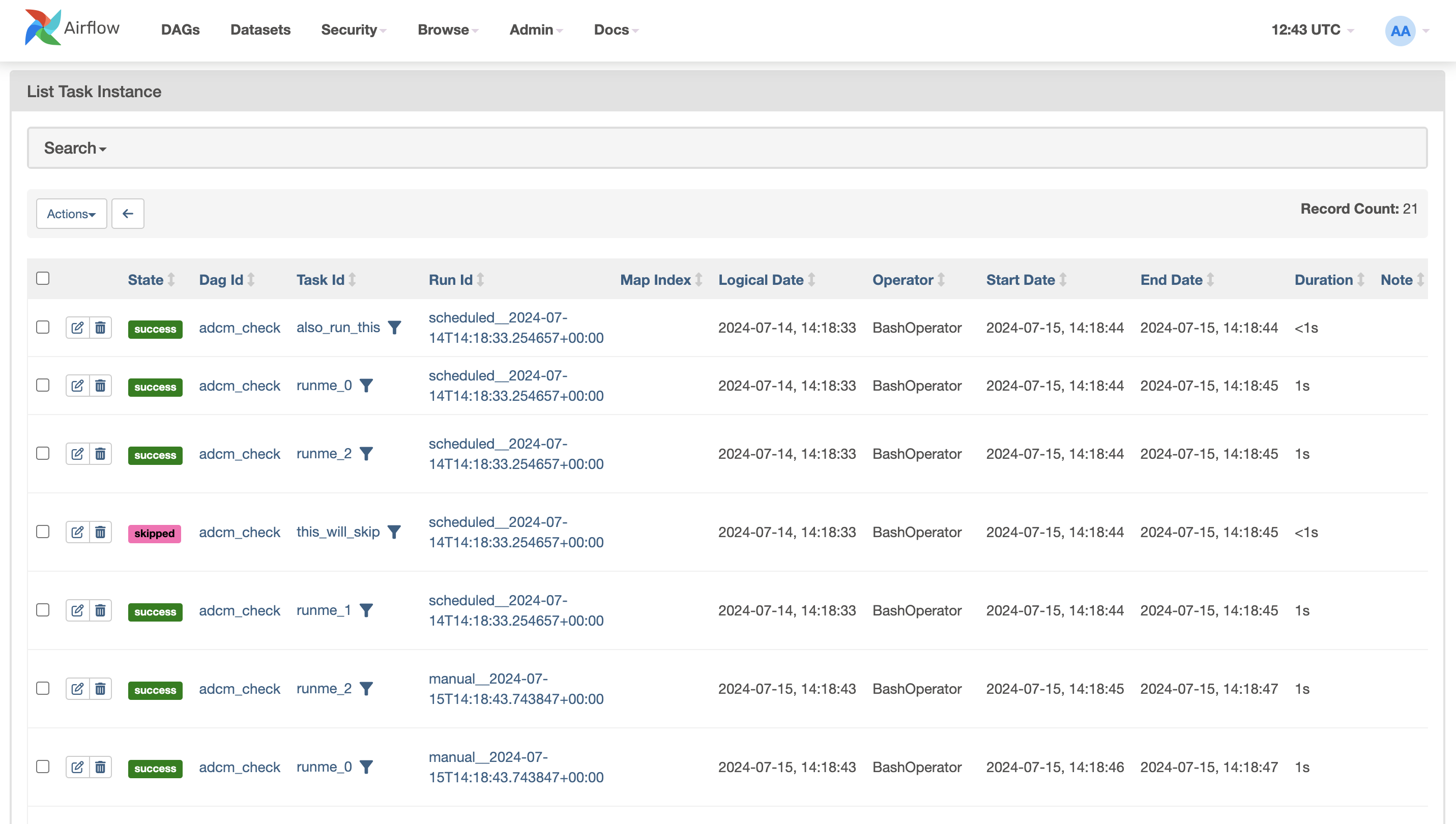Viewport: 1456px width, 824px height.
Task: Delete the runme_1 task instance
Action: (101, 610)
